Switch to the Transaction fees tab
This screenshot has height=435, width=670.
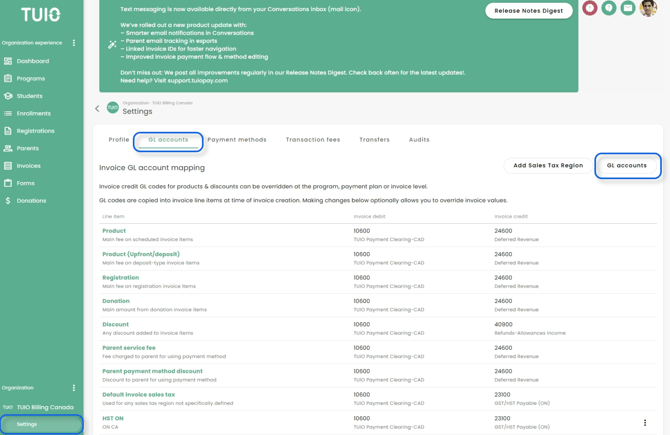tap(313, 140)
